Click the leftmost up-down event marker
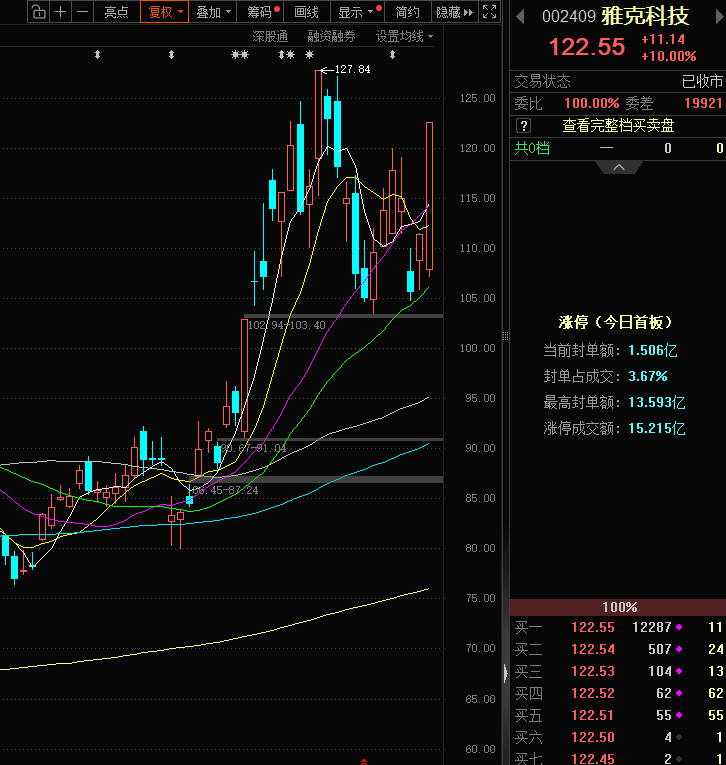The height and width of the screenshot is (765, 726). 98,55
